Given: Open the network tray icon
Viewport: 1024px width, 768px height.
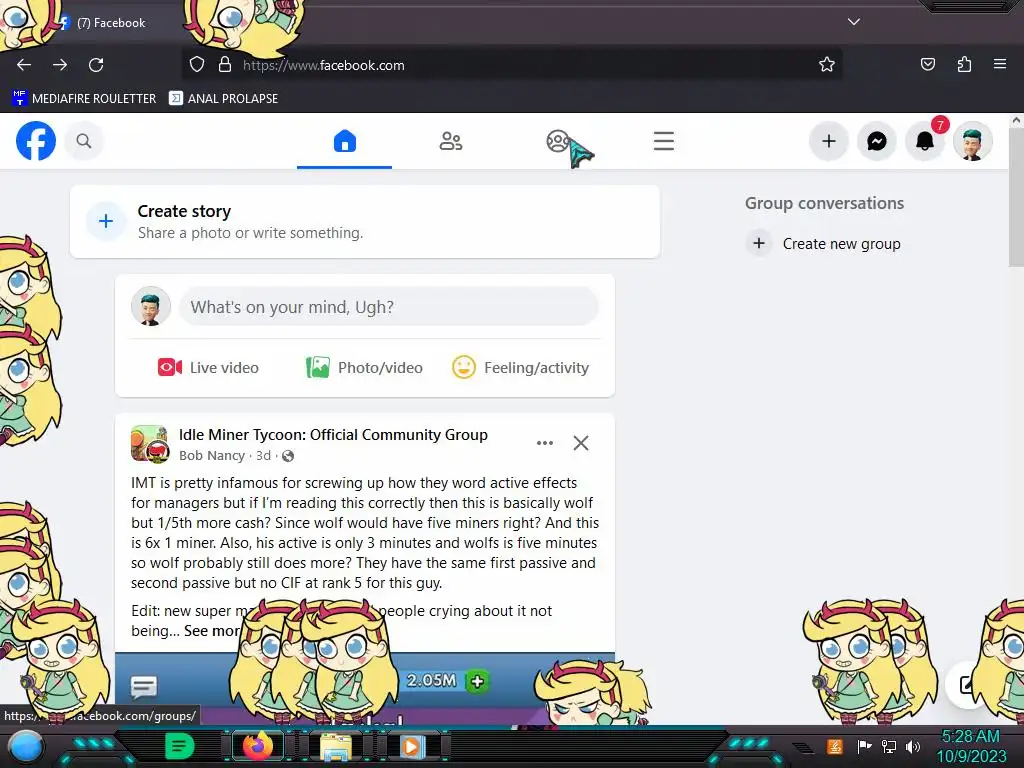Looking at the screenshot, I should (x=889, y=746).
